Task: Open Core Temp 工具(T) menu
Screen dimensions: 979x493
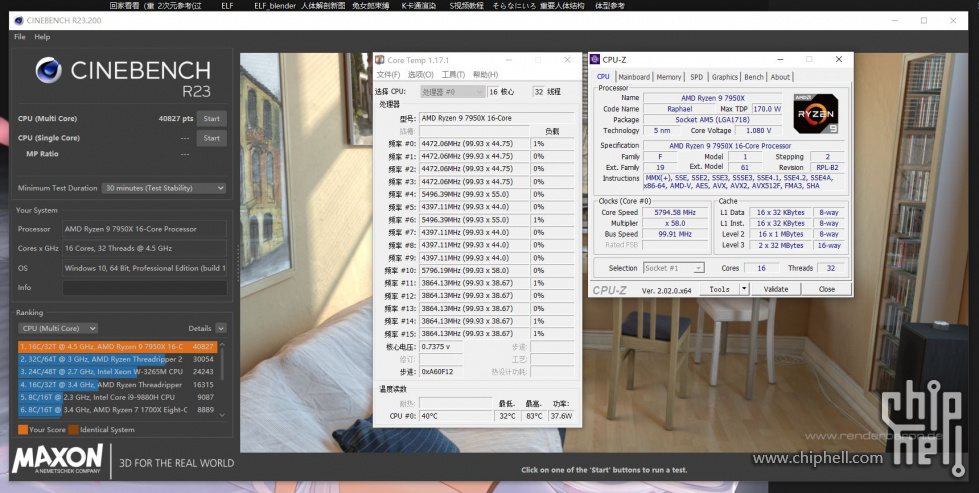Action: 453,74
